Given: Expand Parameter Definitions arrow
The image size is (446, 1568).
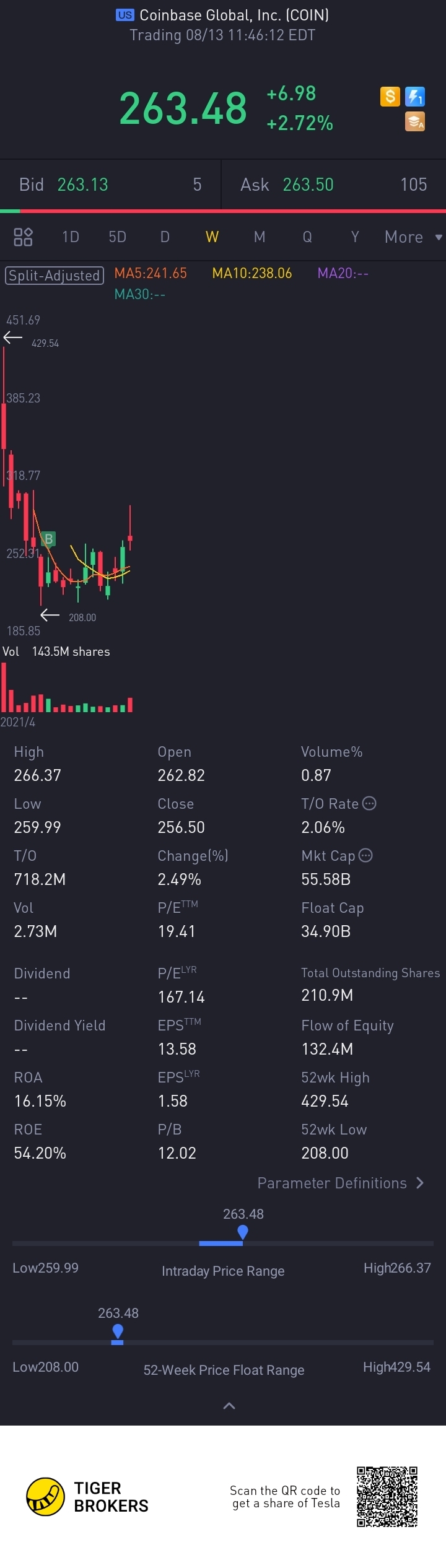Looking at the screenshot, I should click(421, 1183).
